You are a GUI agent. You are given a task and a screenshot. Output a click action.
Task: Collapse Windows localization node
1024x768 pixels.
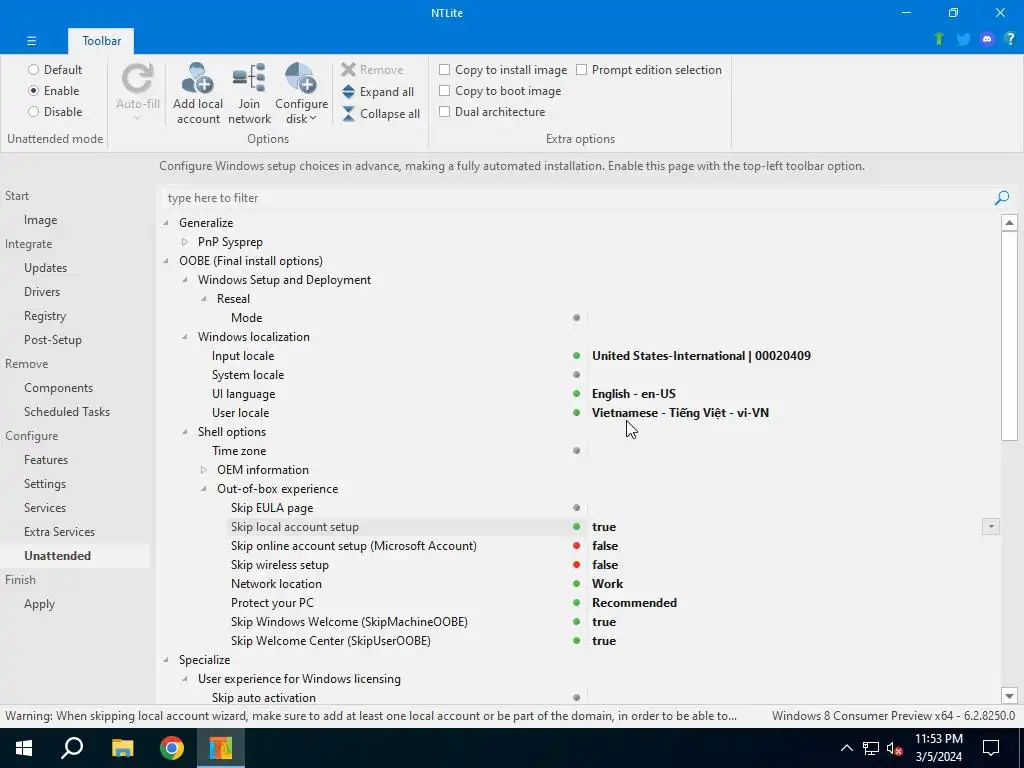click(185, 337)
